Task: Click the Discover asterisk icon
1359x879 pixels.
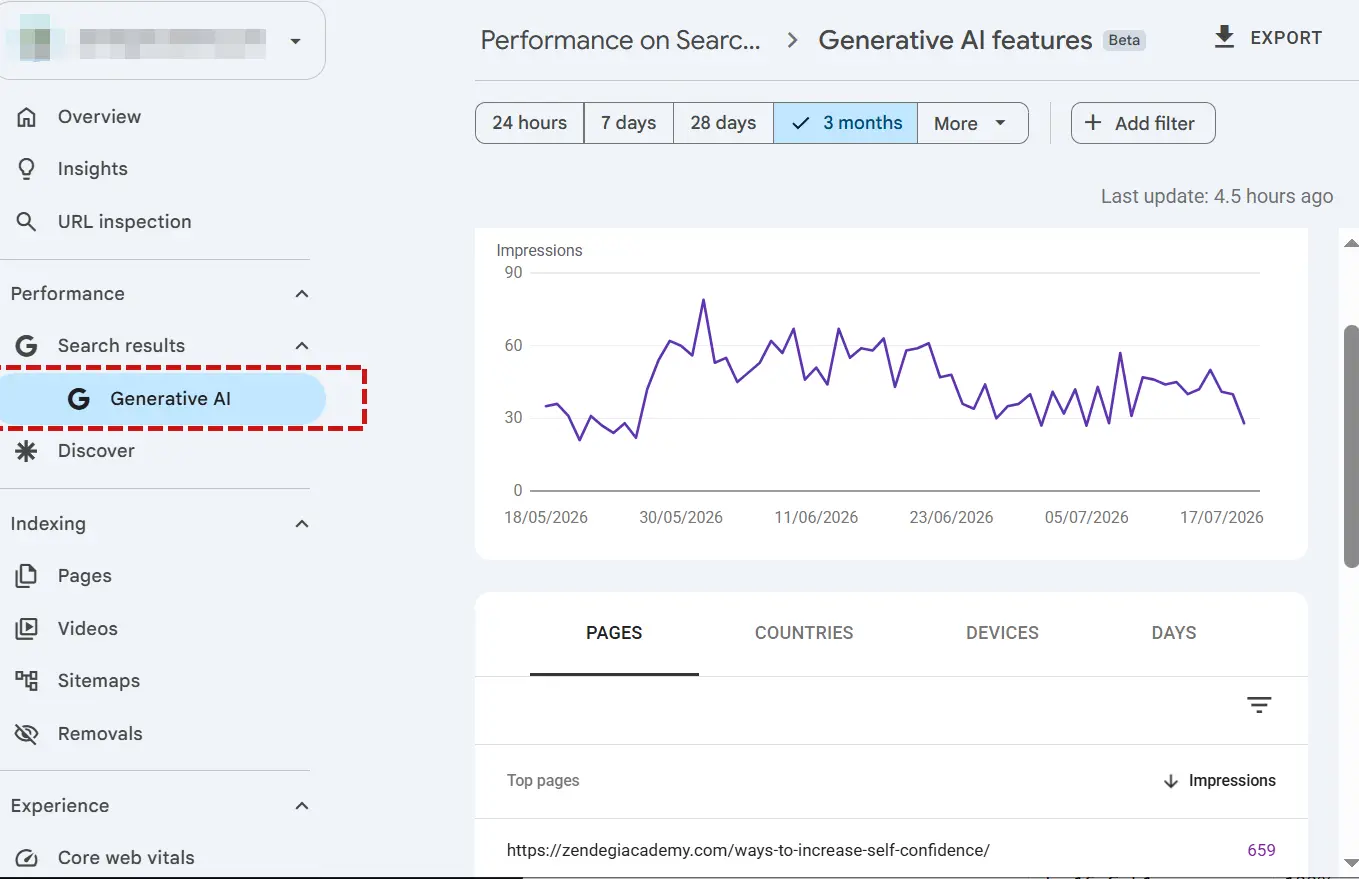Action: point(27,451)
